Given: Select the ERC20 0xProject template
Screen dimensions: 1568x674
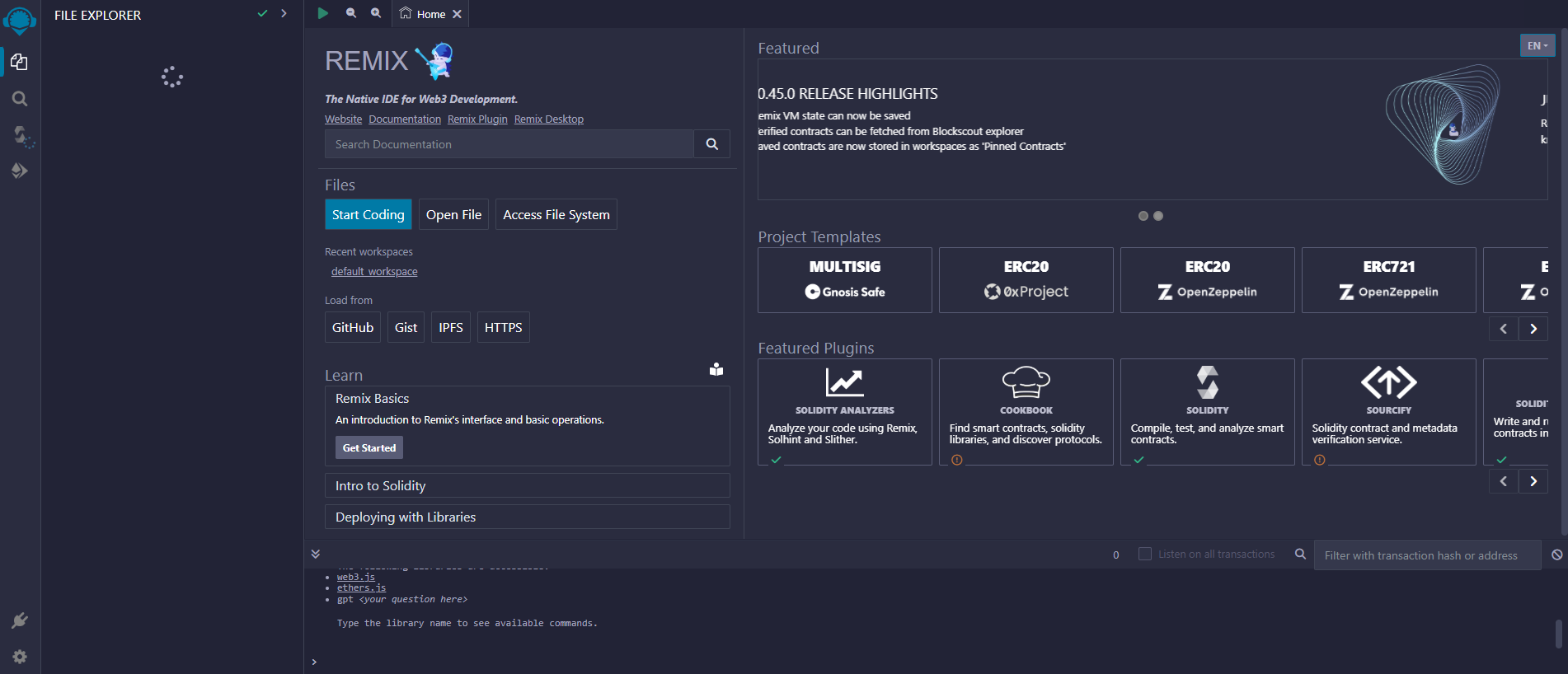Looking at the screenshot, I should (x=1026, y=280).
